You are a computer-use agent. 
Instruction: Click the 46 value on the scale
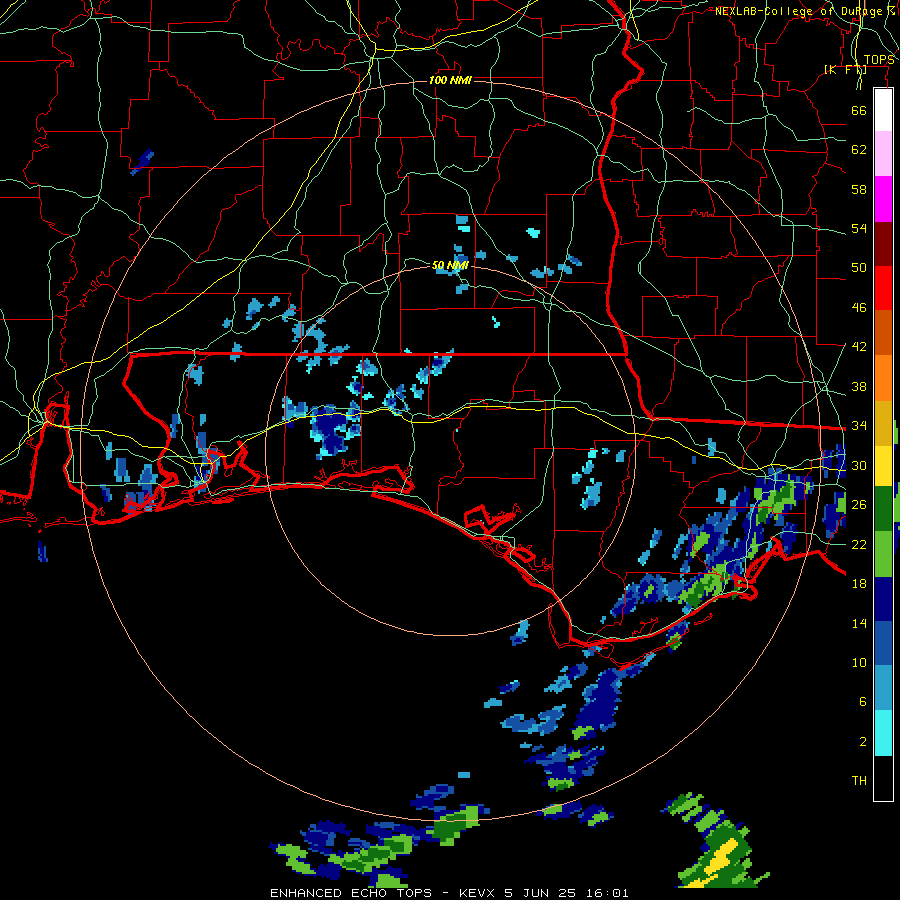tap(859, 308)
